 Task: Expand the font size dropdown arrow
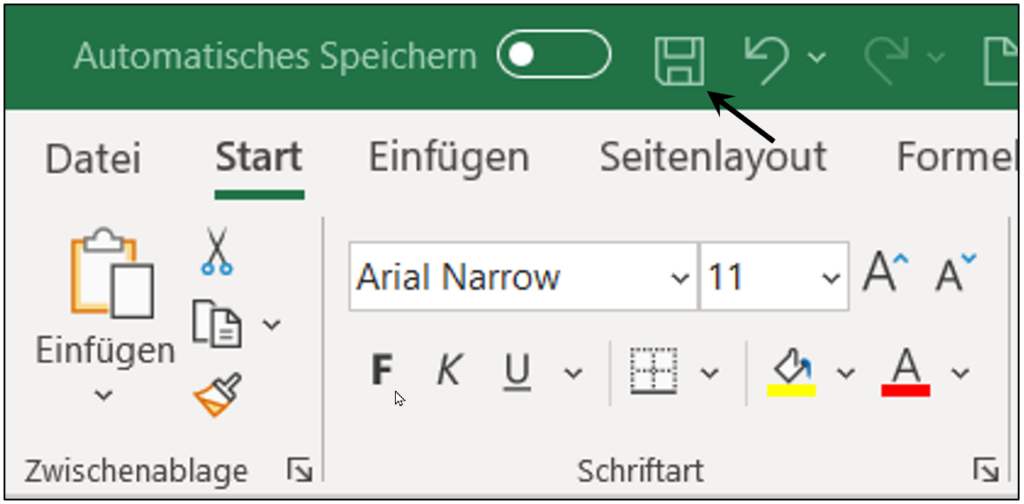(x=831, y=278)
